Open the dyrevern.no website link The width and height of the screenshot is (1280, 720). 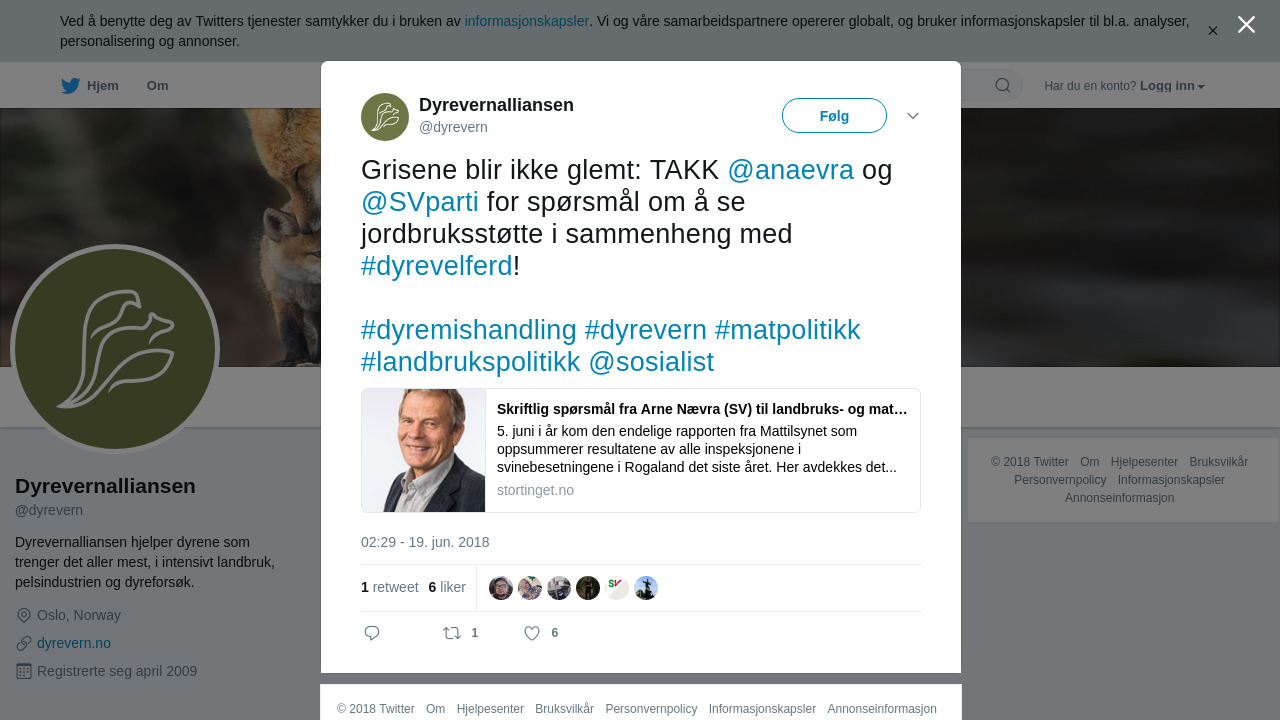[x=74, y=643]
